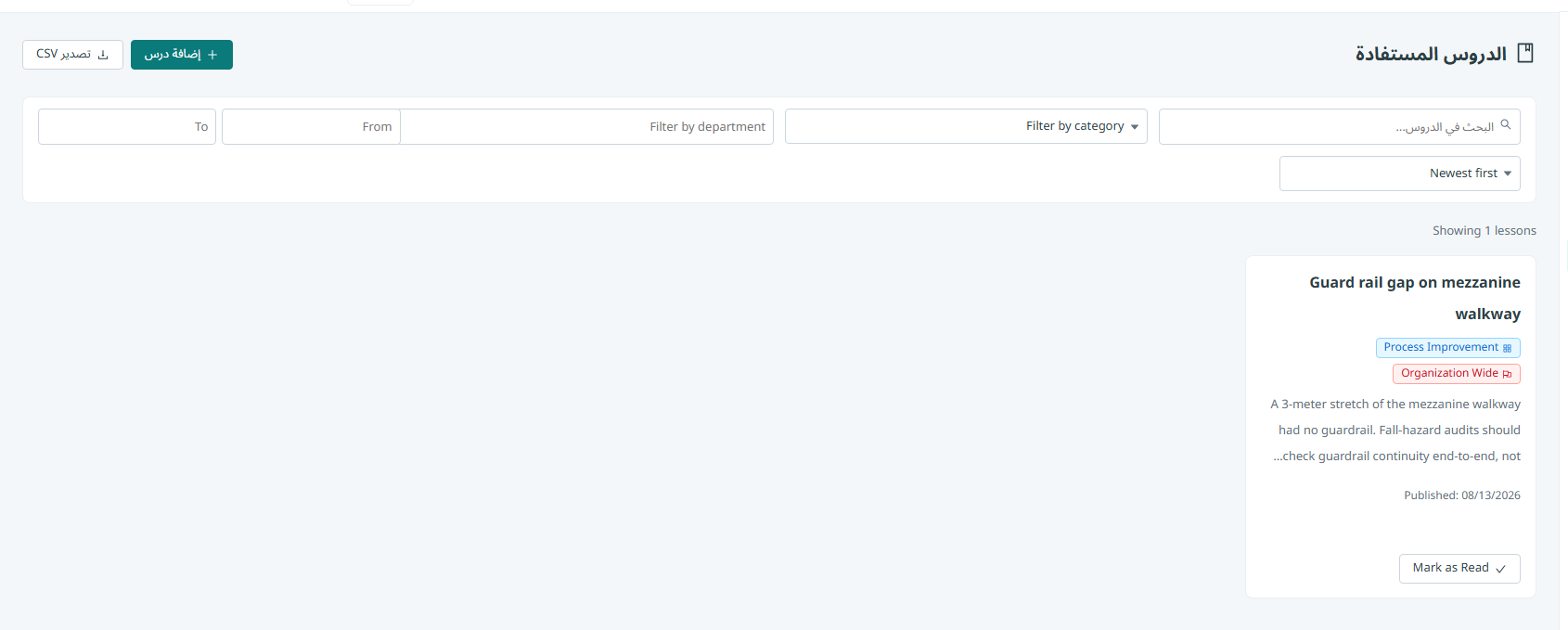Click the Process Improvement category tag
Image resolution: width=1568 pixels, height=630 pixels.
[x=1447, y=348]
